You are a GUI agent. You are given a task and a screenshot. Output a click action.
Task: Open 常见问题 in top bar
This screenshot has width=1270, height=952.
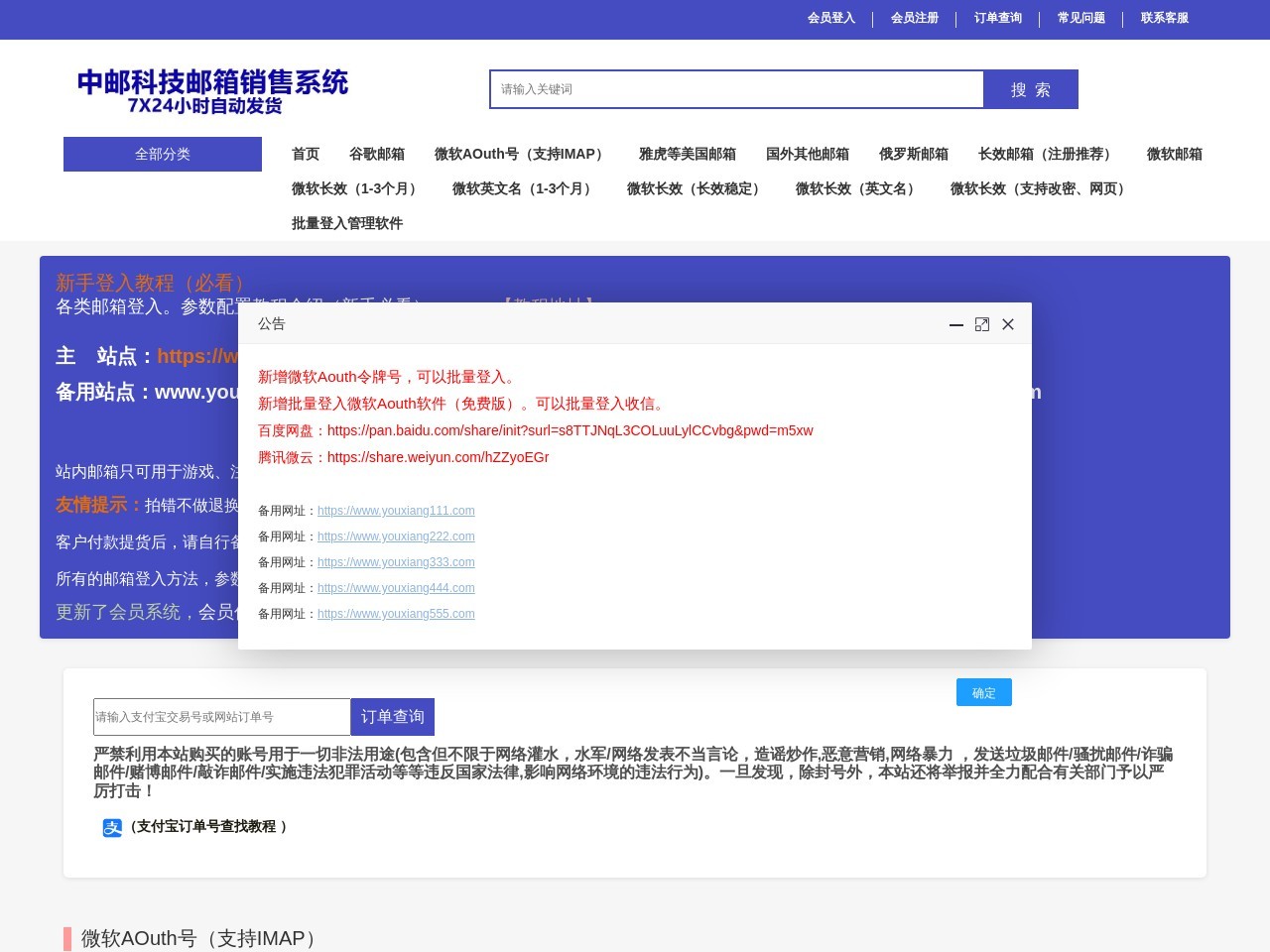[1081, 18]
